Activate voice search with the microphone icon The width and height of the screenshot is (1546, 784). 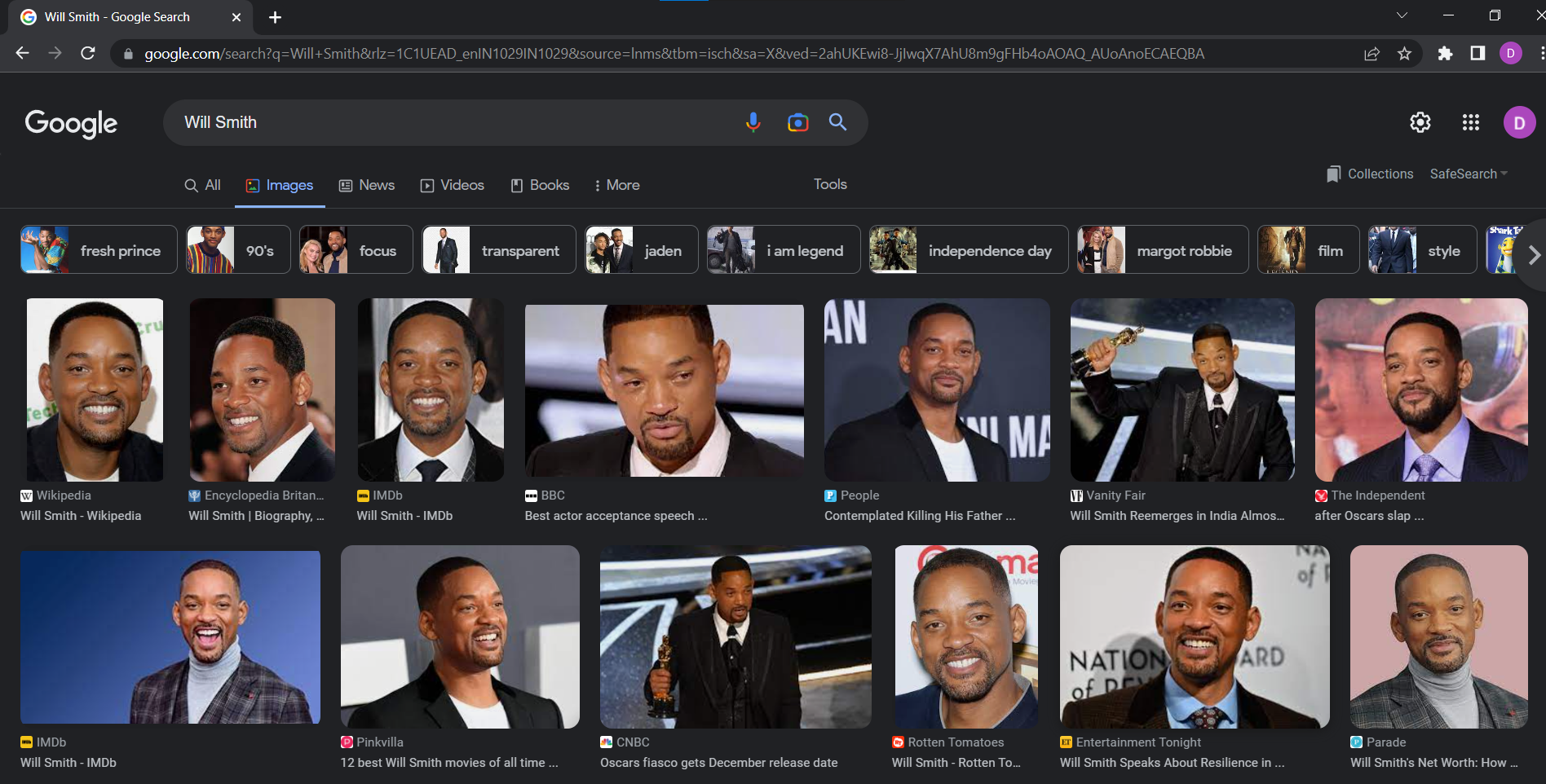(753, 122)
